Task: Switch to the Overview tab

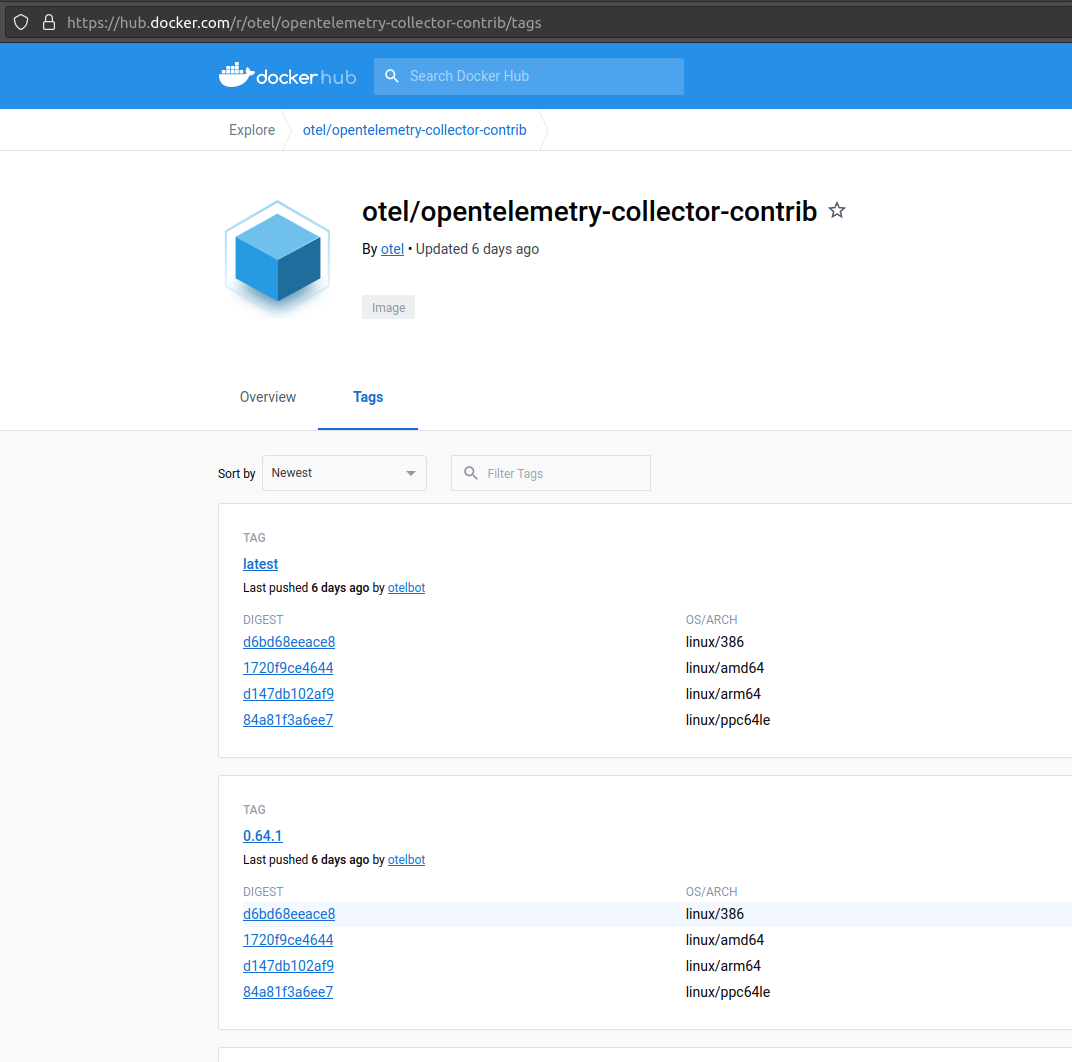Action: (267, 397)
